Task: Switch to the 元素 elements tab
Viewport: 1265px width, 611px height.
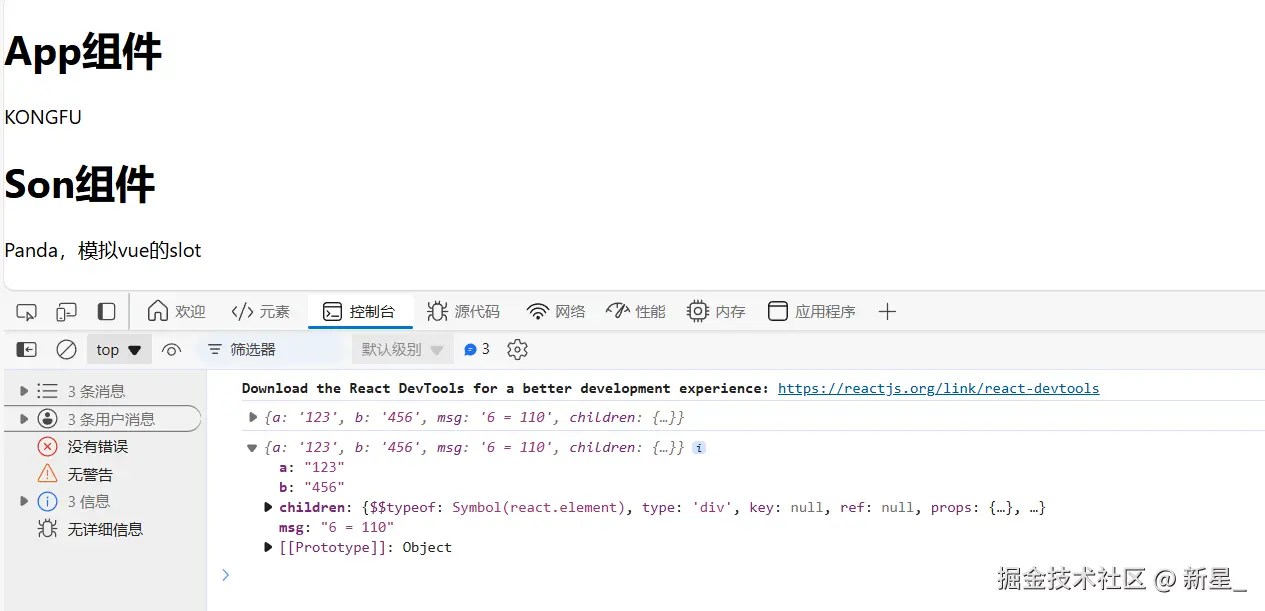Action: point(260,312)
